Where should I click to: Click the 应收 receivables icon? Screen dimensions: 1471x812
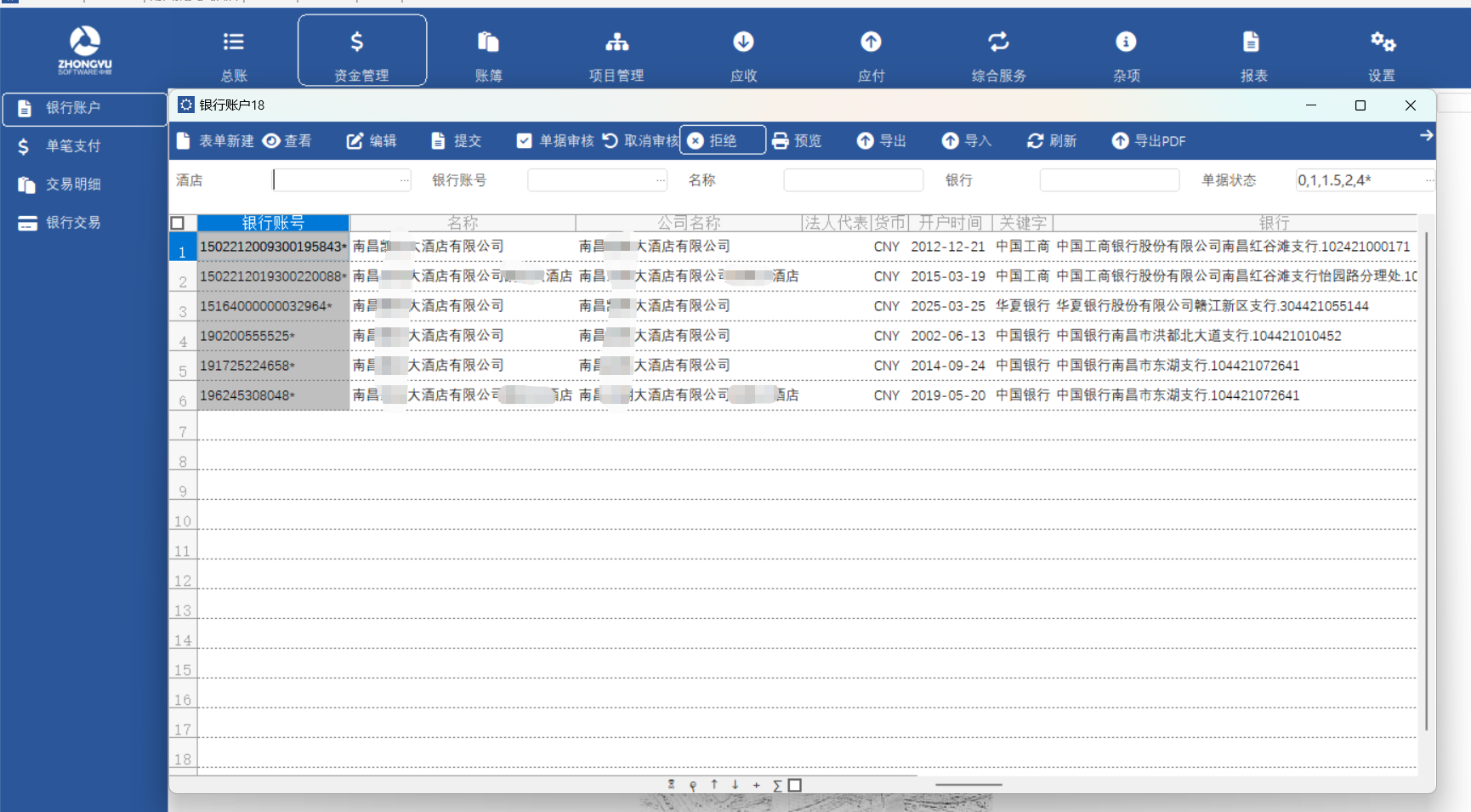(743, 43)
